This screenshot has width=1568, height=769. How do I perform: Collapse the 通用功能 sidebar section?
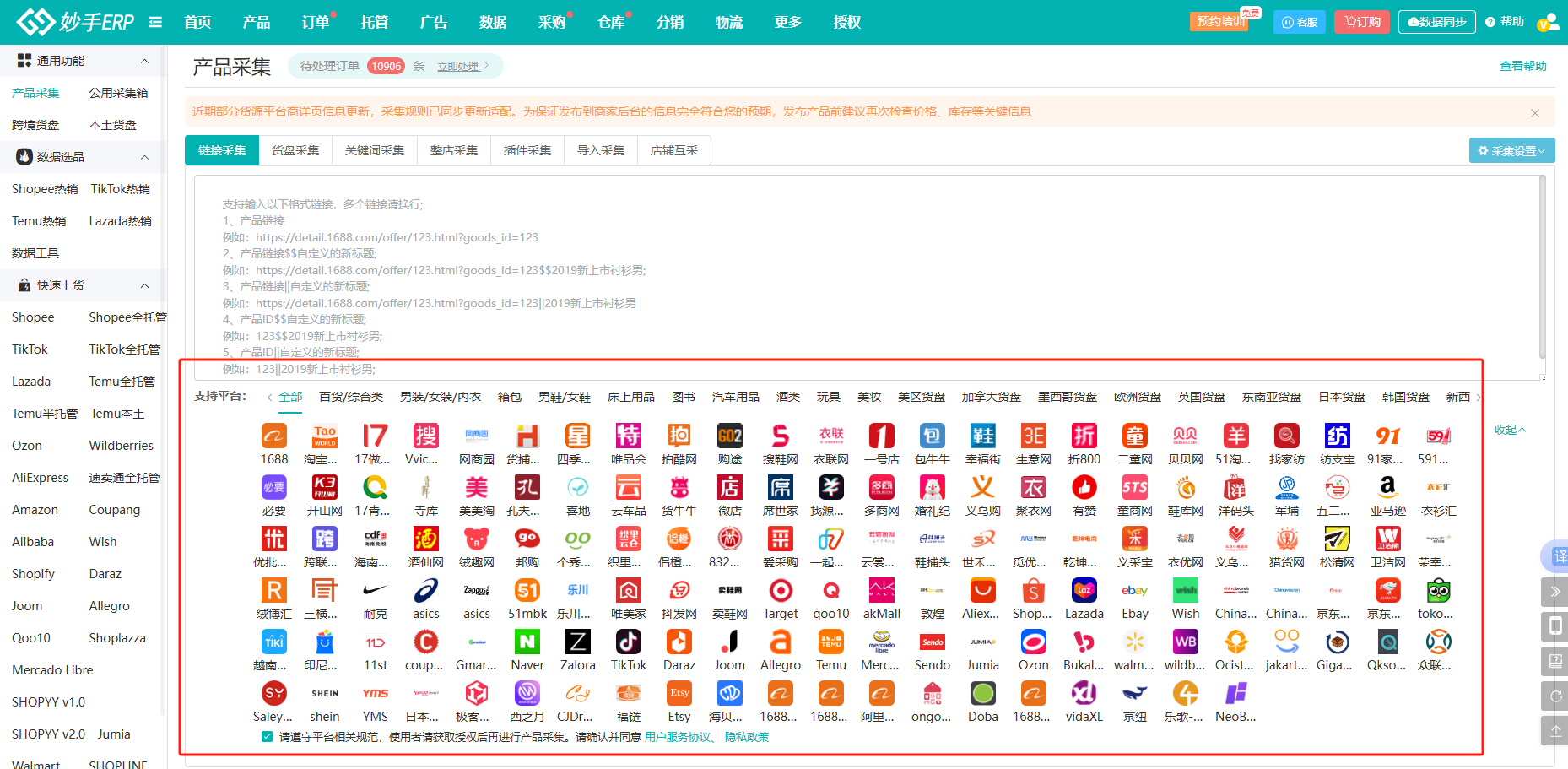[x=144, y=61]
